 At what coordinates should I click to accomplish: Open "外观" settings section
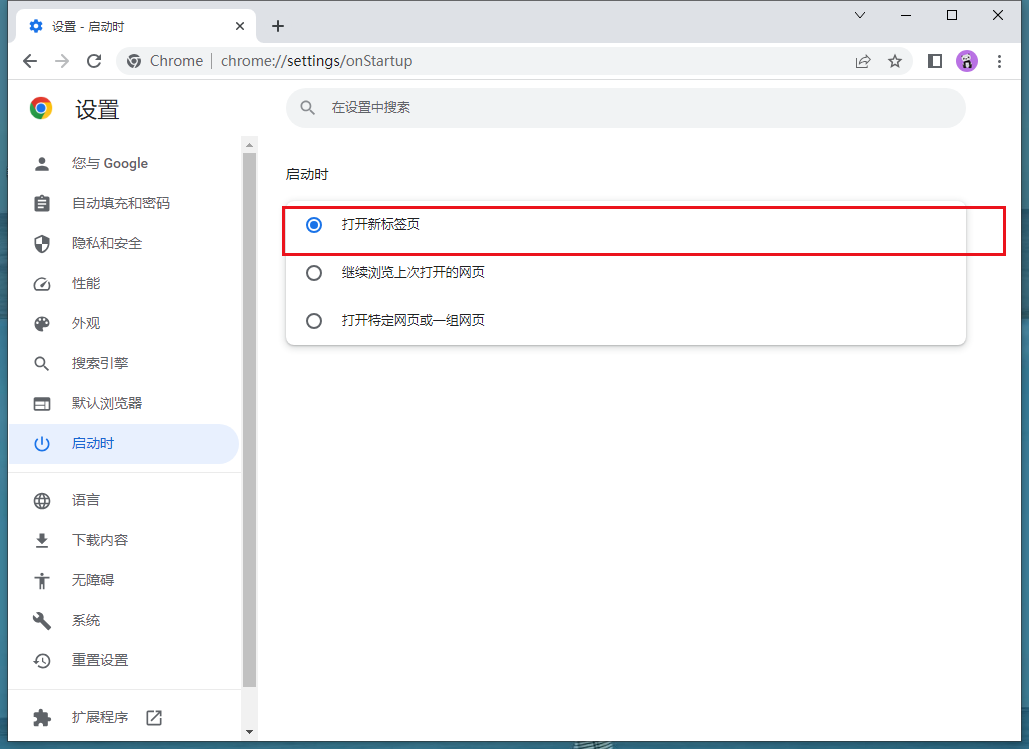[x=86, y=323]
